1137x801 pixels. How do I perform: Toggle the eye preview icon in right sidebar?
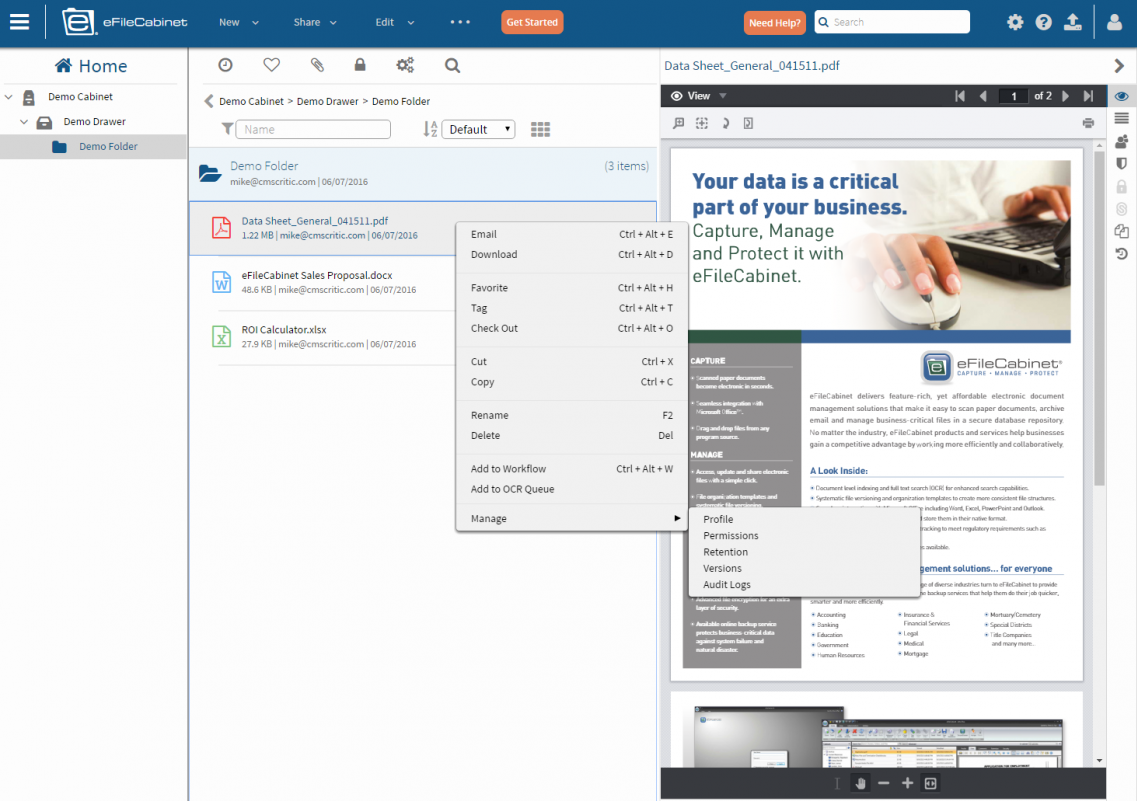click(x=1122, y=96)
